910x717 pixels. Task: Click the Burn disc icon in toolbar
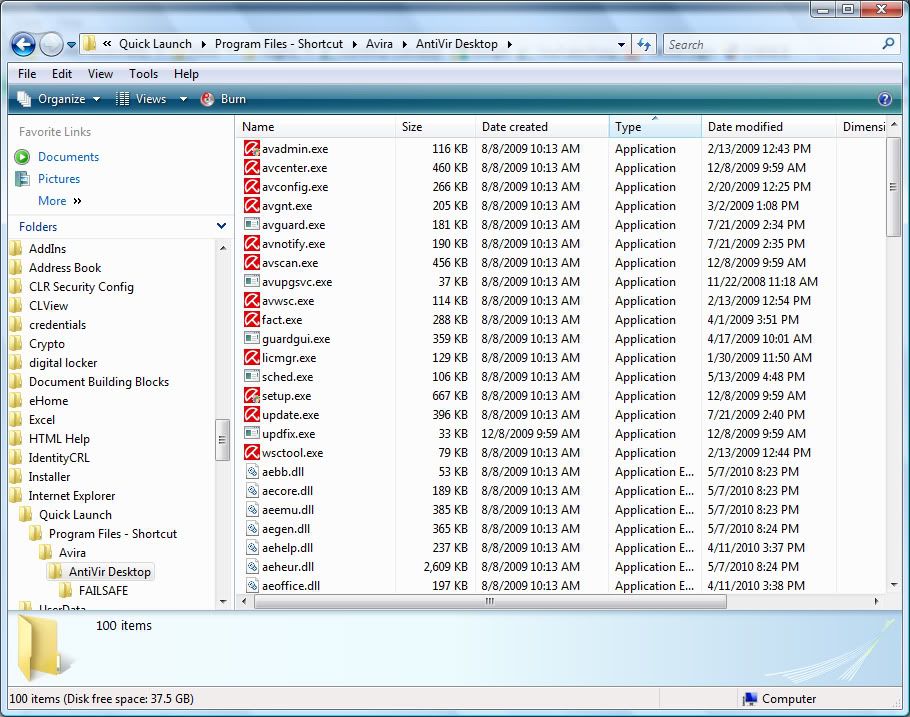pyautogui.click(x=208, y=99)
